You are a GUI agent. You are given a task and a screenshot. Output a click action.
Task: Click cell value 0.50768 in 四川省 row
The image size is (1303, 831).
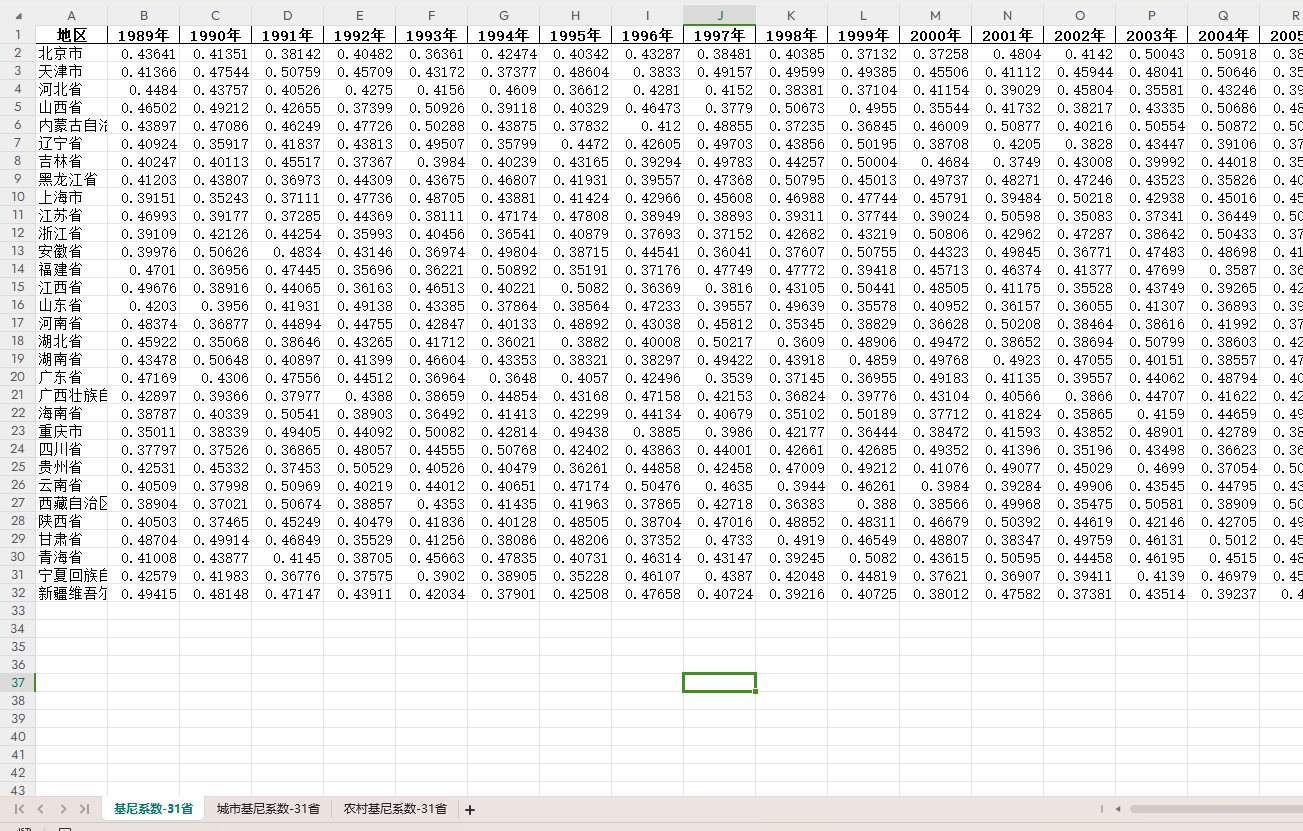503,448
